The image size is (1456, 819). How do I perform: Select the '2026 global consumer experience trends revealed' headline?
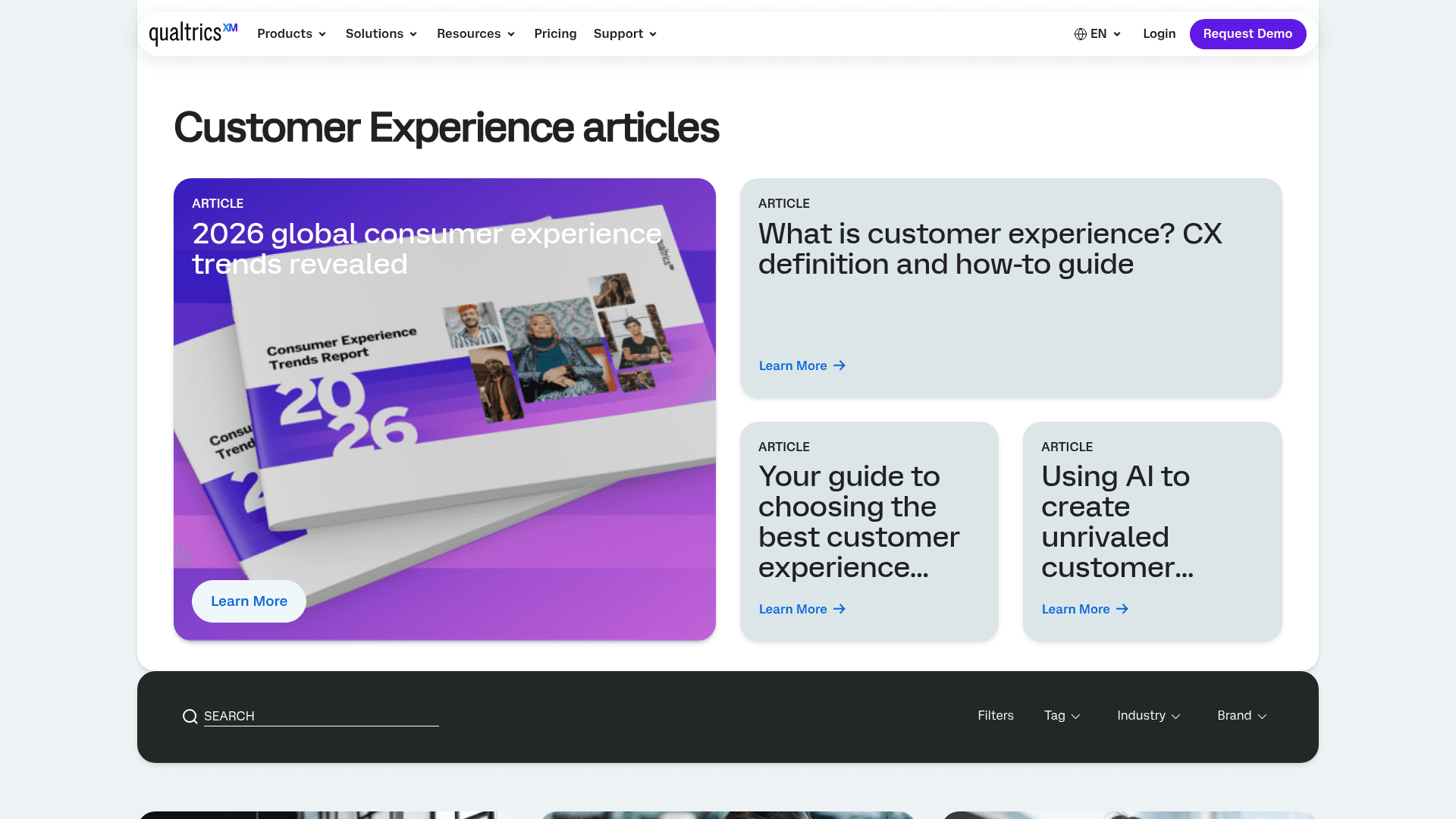pos(427,249)
